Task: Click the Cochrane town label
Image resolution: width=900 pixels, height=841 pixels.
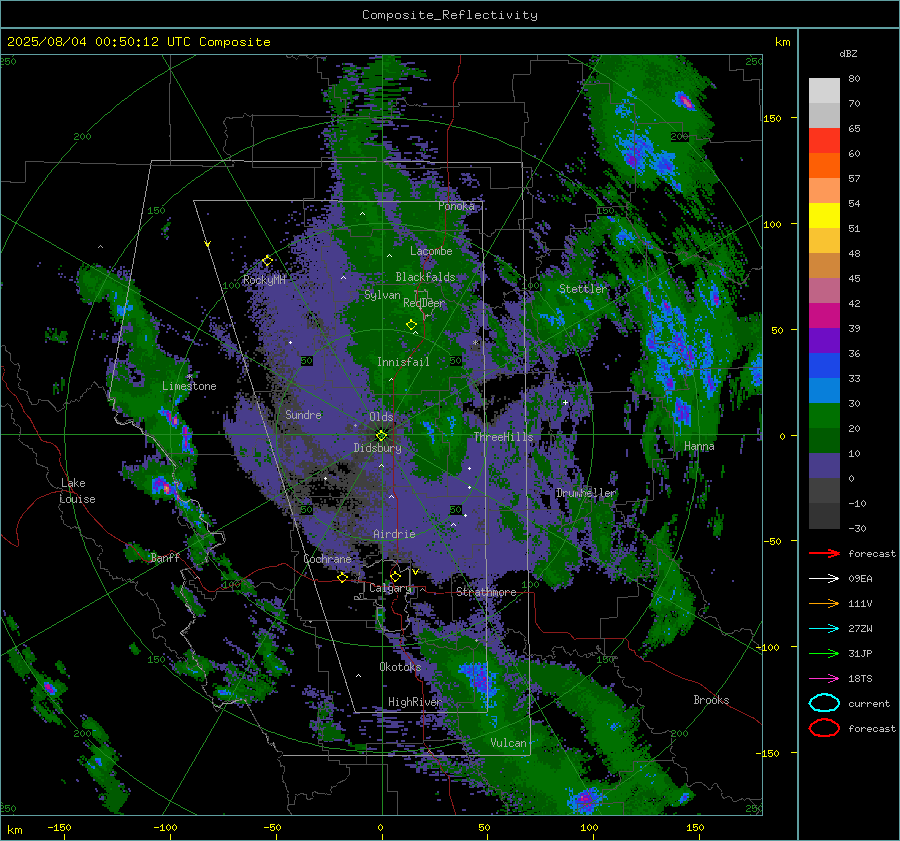Action: (x=327, y=559)
